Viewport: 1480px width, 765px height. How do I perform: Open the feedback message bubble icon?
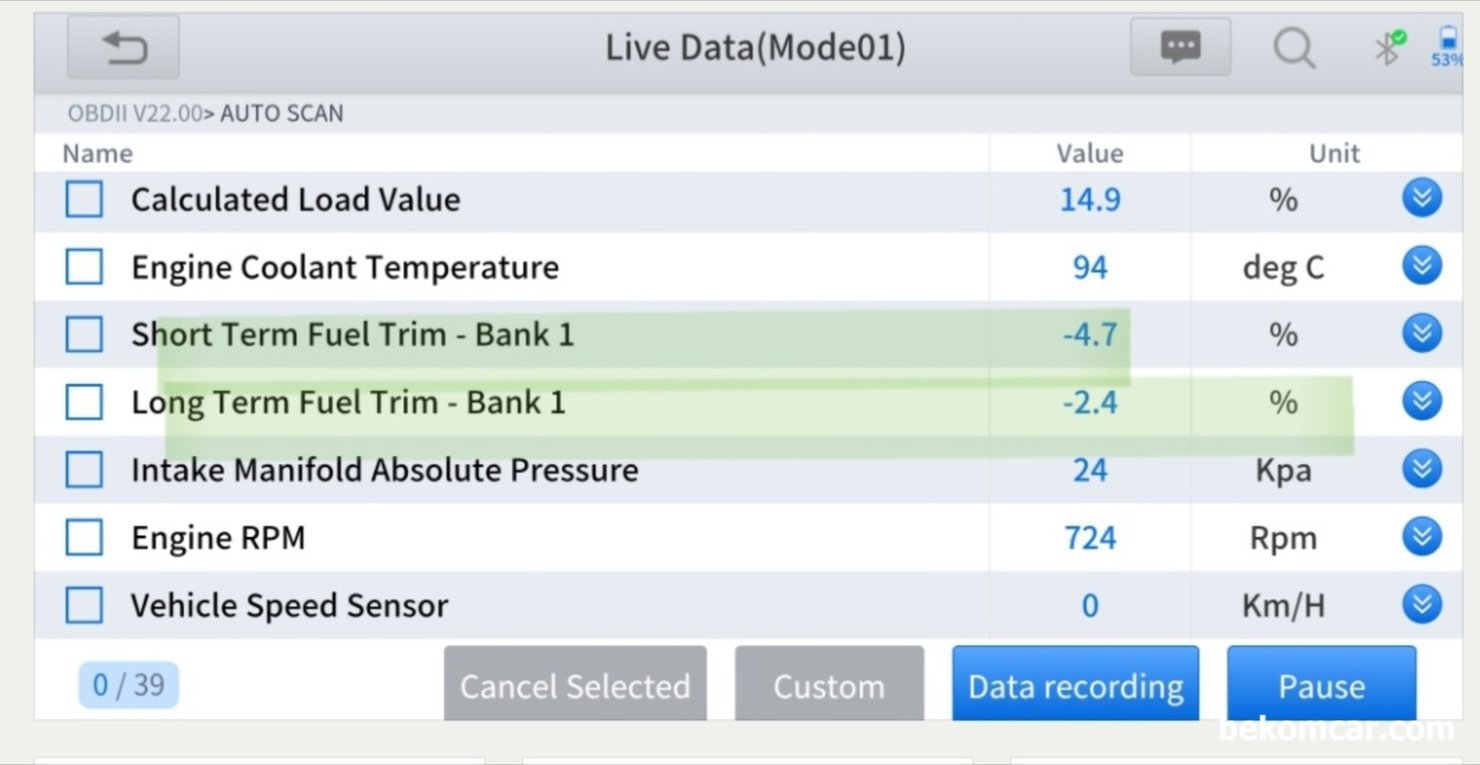point(1180,47)
